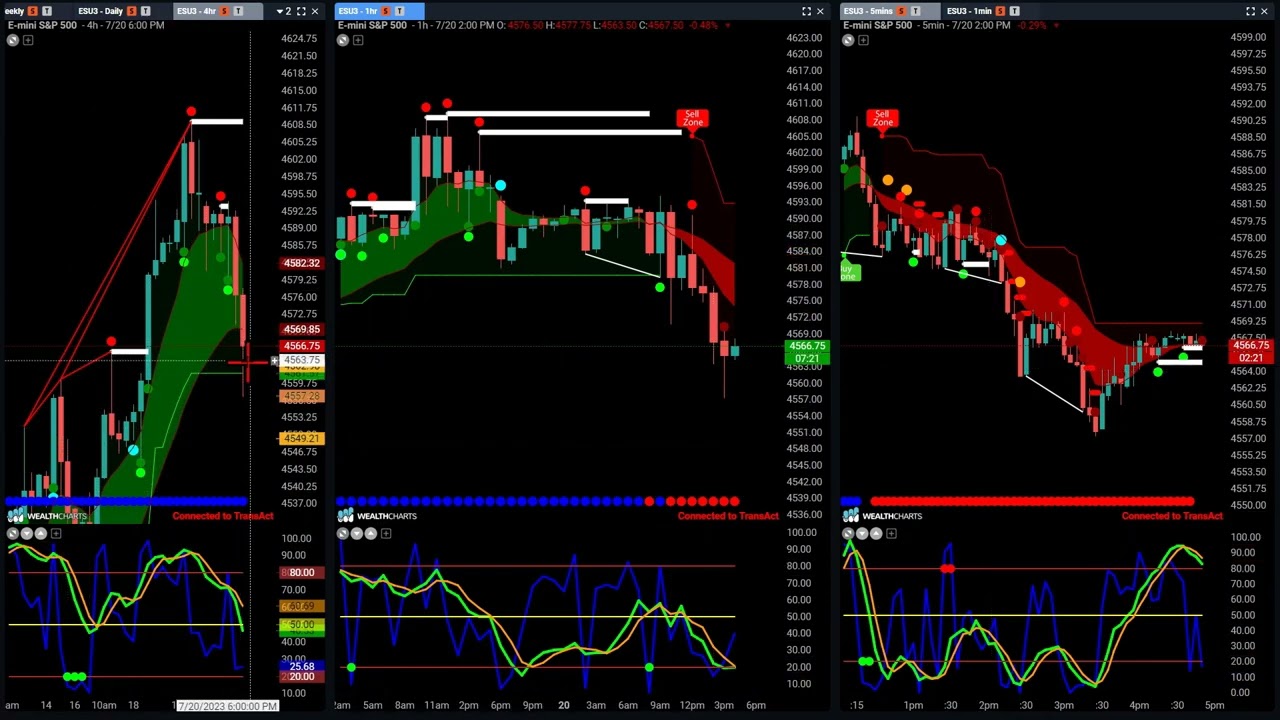Move 1hr oscillator pane down
Viewport: 1280px width, 720px height.
pos(358,534)
